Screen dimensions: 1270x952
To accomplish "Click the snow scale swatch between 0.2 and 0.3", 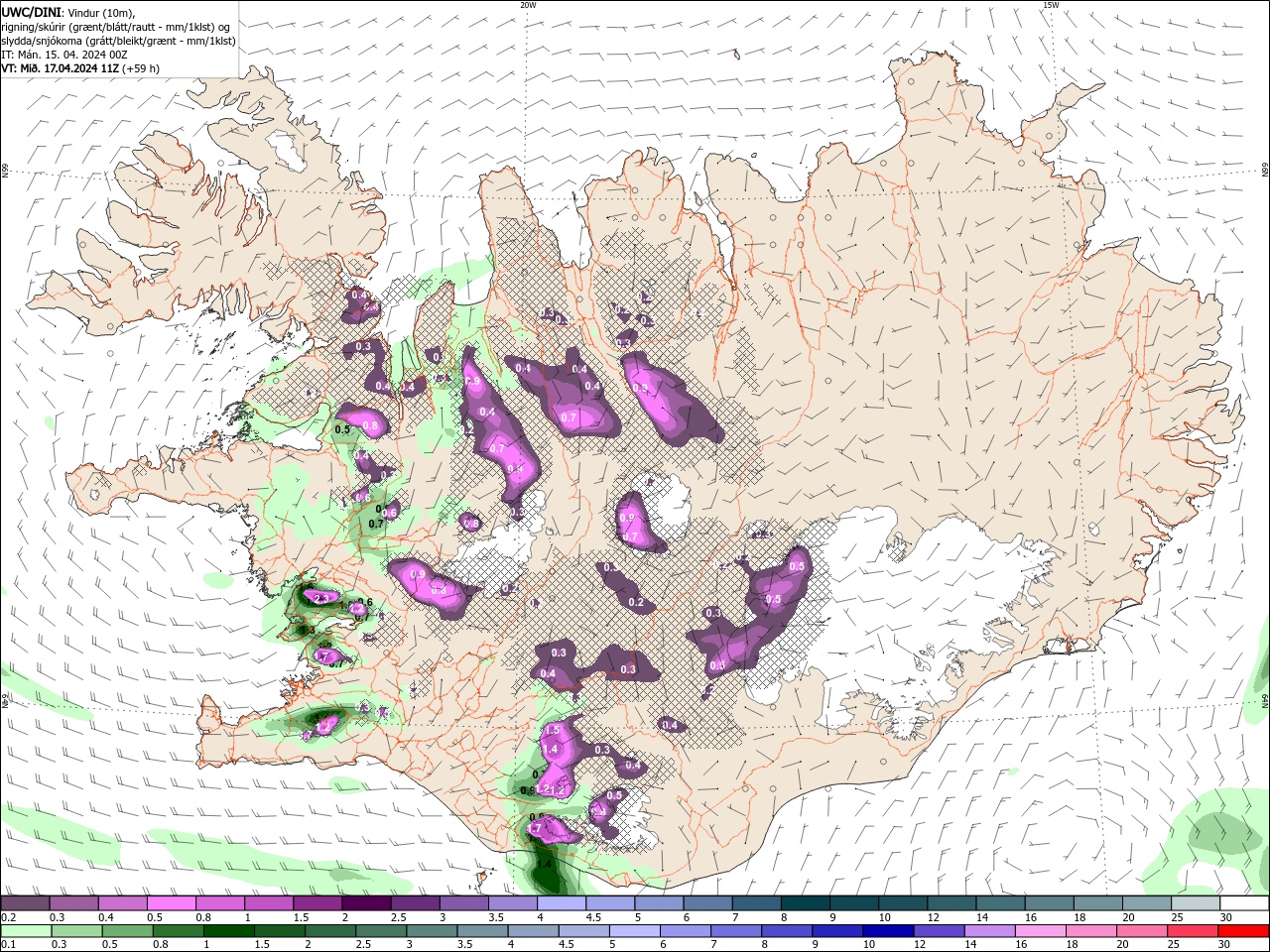I will pyautogui.click(x=25, y=903).
